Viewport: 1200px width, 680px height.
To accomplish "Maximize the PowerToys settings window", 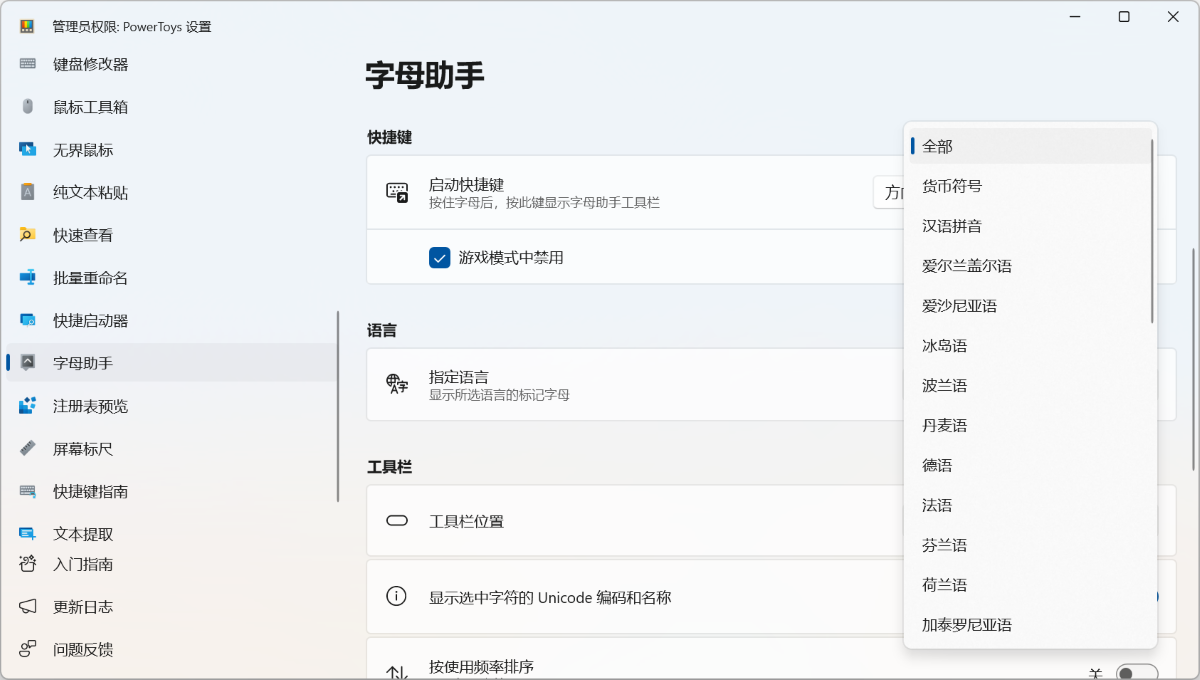I will (x=1124, y=17).
